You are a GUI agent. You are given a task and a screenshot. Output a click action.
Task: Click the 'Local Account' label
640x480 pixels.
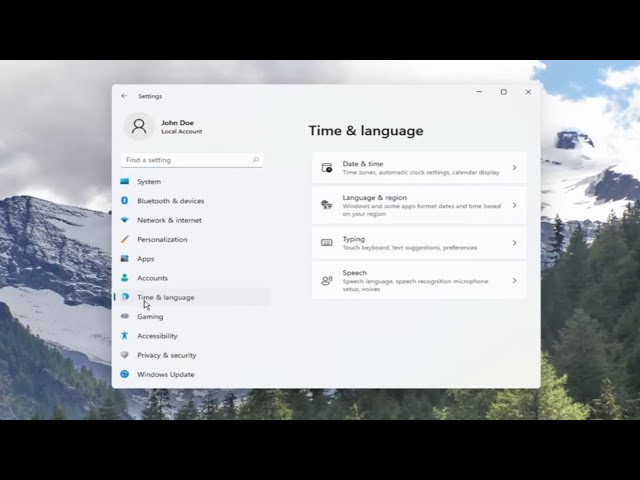coord(182,131)
